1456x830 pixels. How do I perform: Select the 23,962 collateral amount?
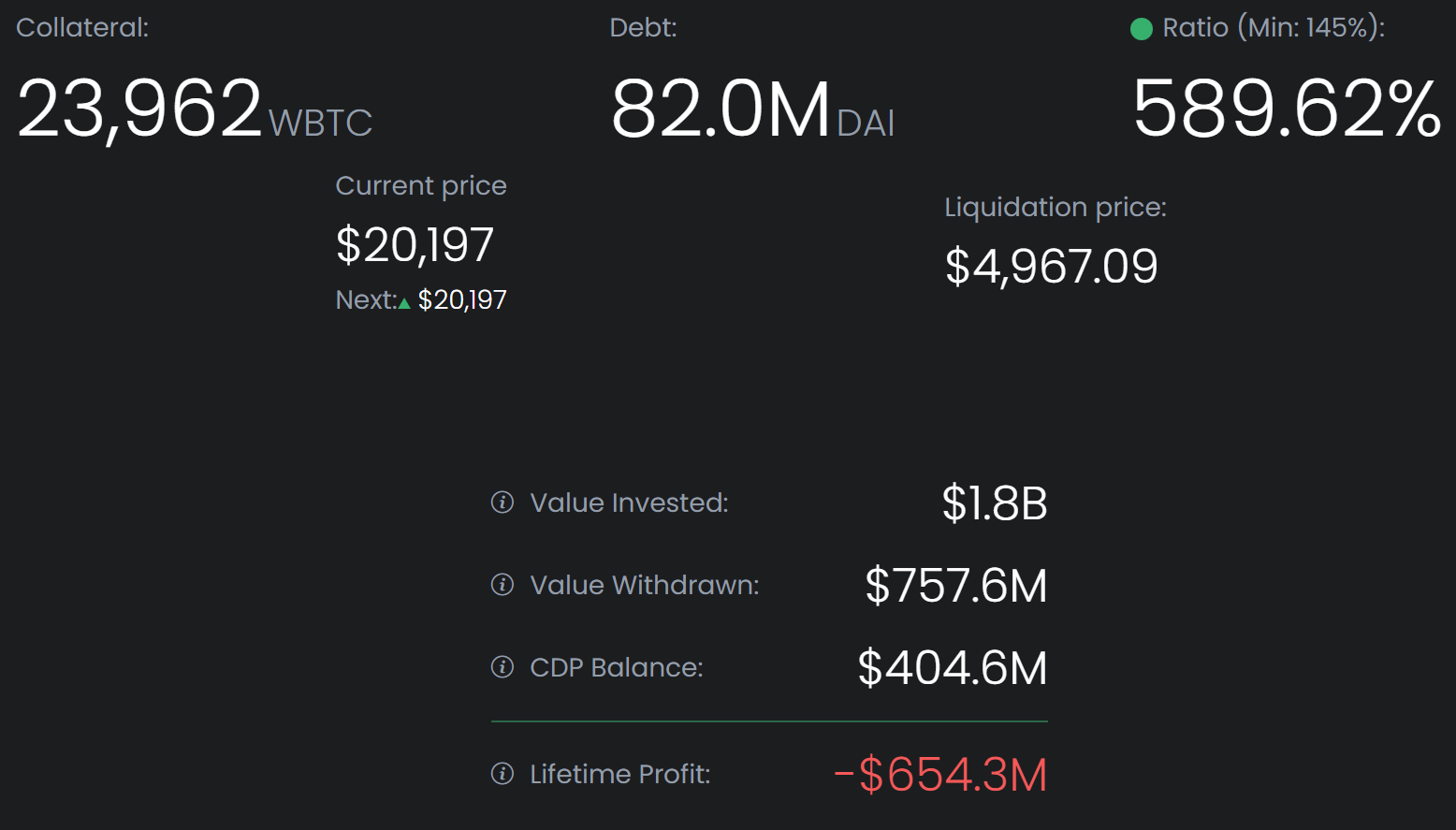[x=139, y=109]
